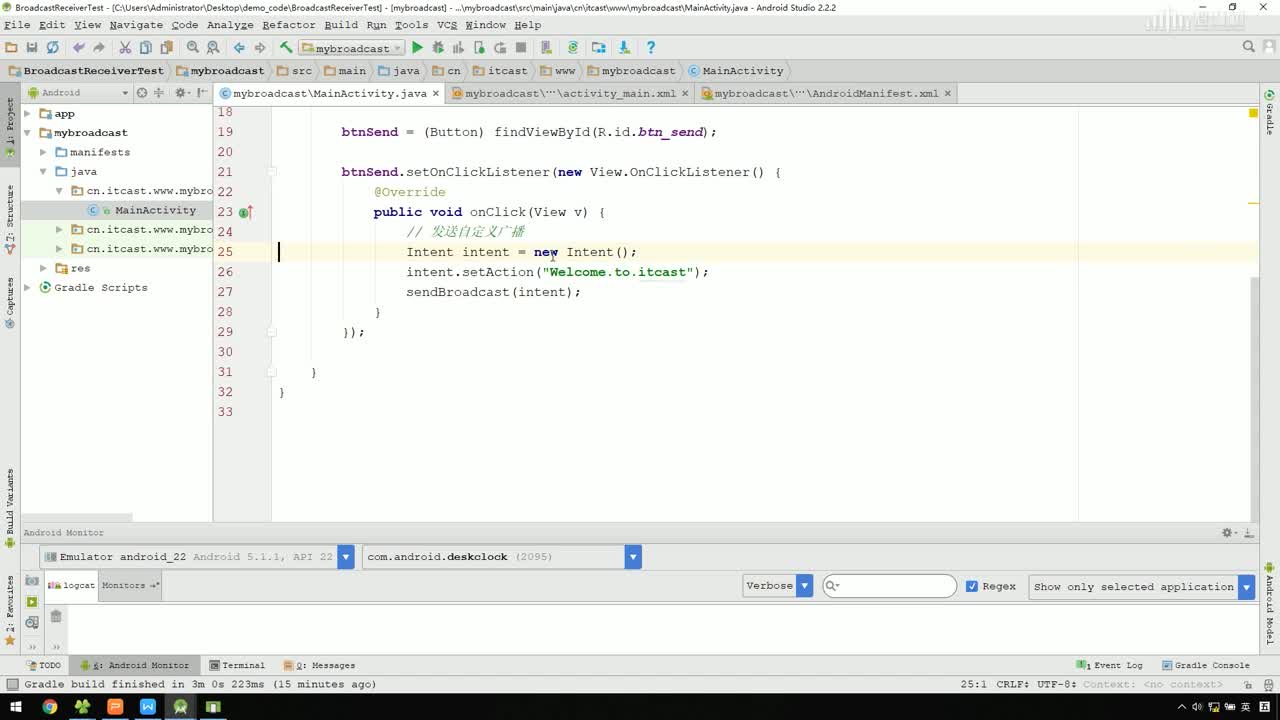Click the Cut scissors icon
The height and width of the screenshot is (720, 1280).
point(125,47)
